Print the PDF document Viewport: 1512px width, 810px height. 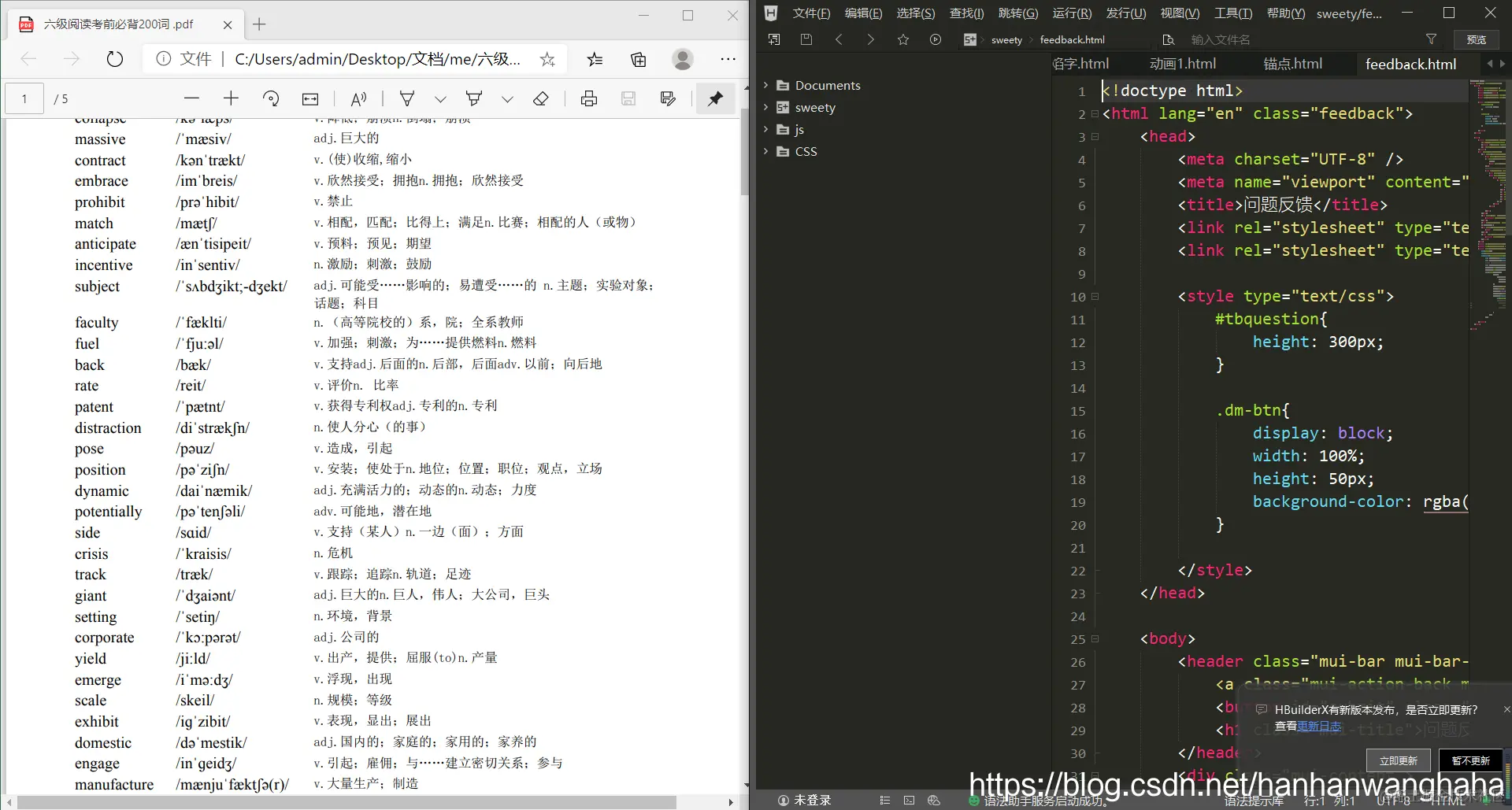589,98
